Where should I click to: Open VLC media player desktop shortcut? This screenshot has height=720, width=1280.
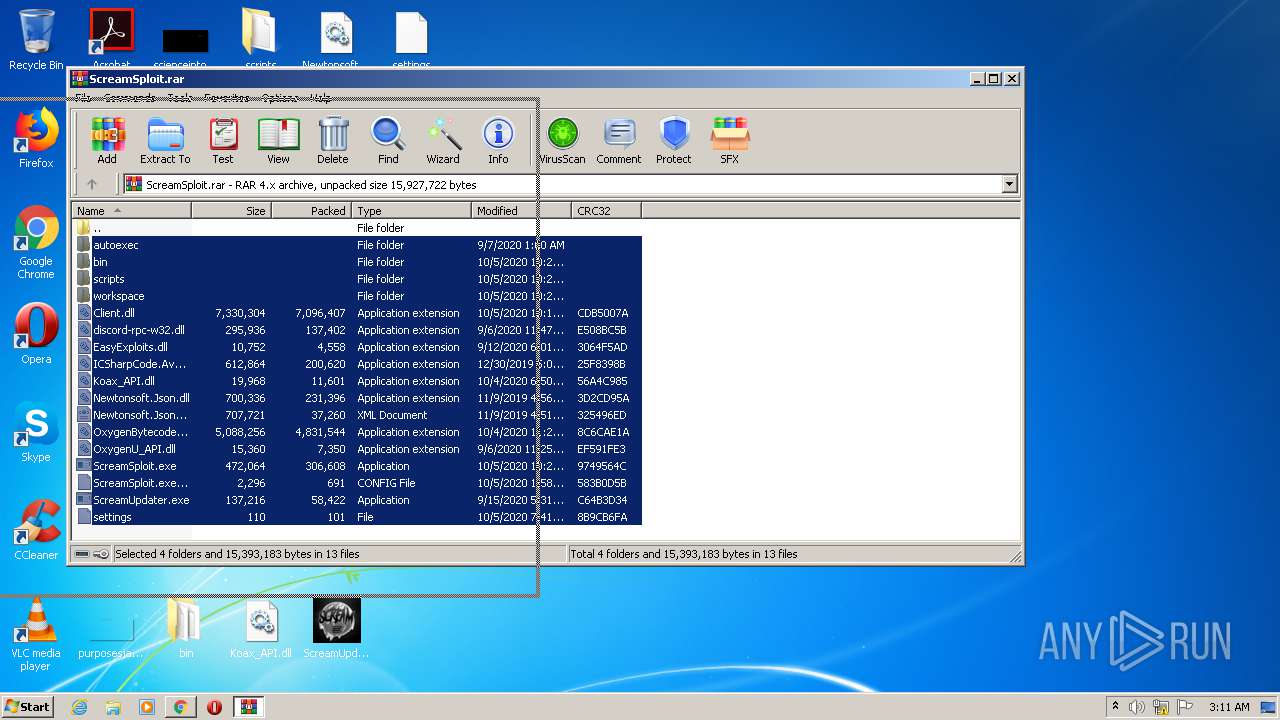click(x=36, y=634)
